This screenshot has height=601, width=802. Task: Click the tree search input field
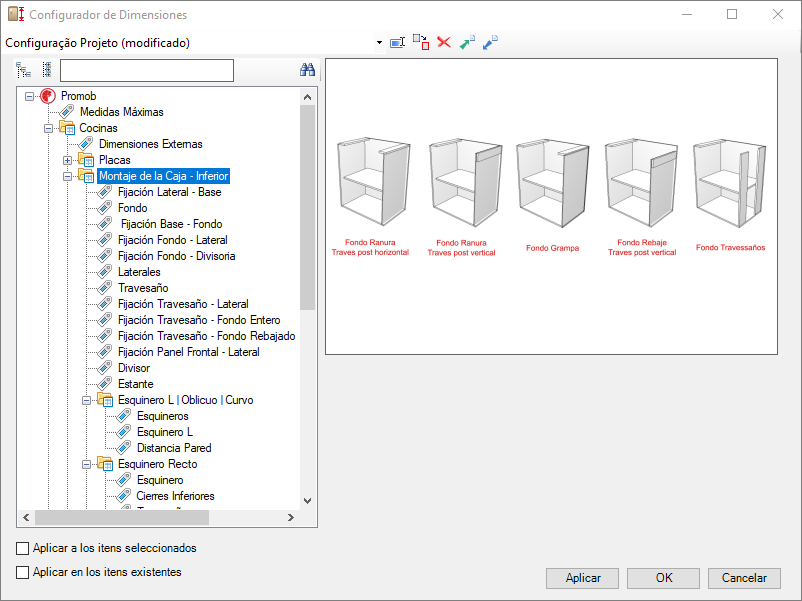point(147,70)
